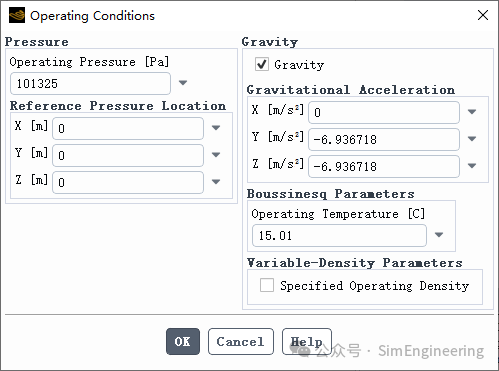Open dropdown arrow beside Operating Pressure field
This screenshot has height=371, width=499.
[x=183, y=83]
